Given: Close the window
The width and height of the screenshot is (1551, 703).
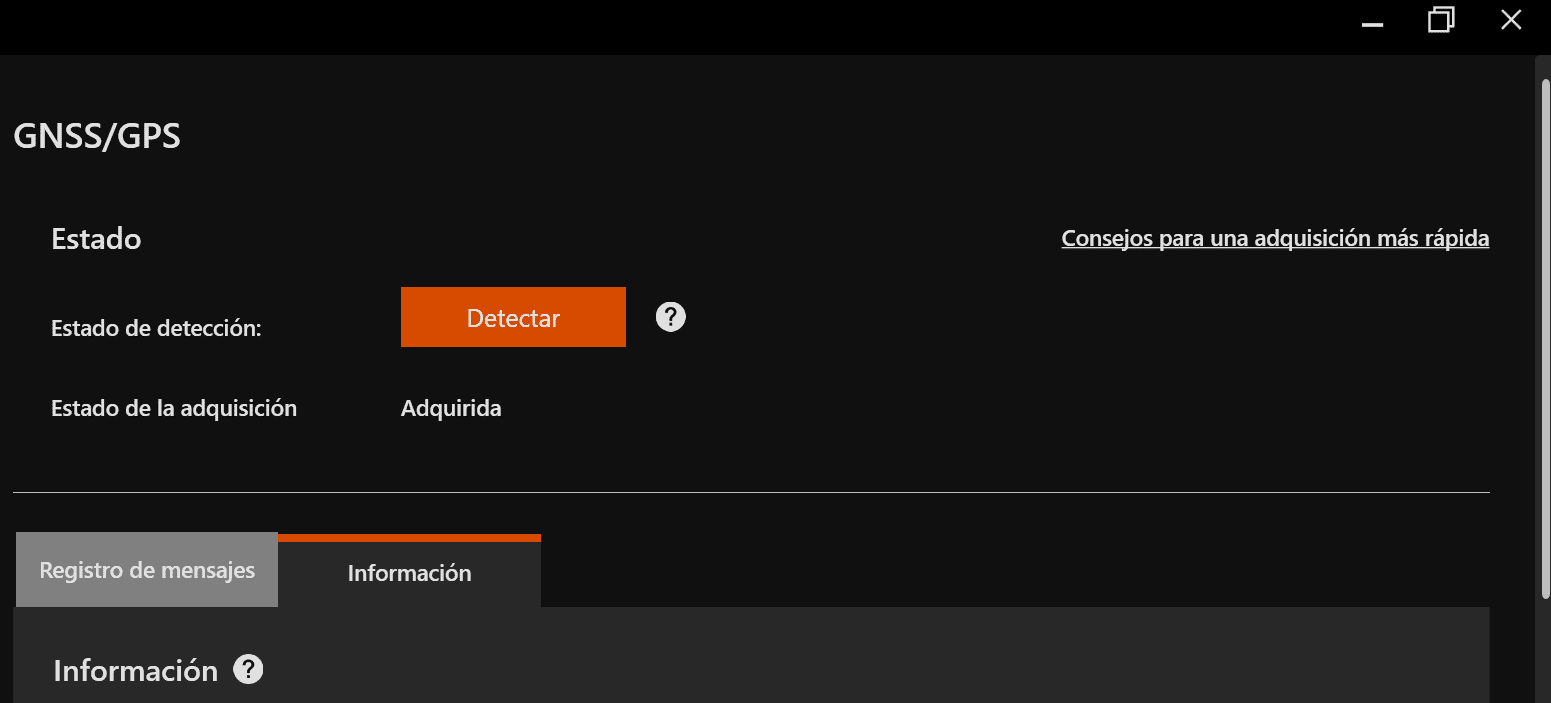Looking at the screenshot, I should pyautogui.click(x=1511, y=20).
